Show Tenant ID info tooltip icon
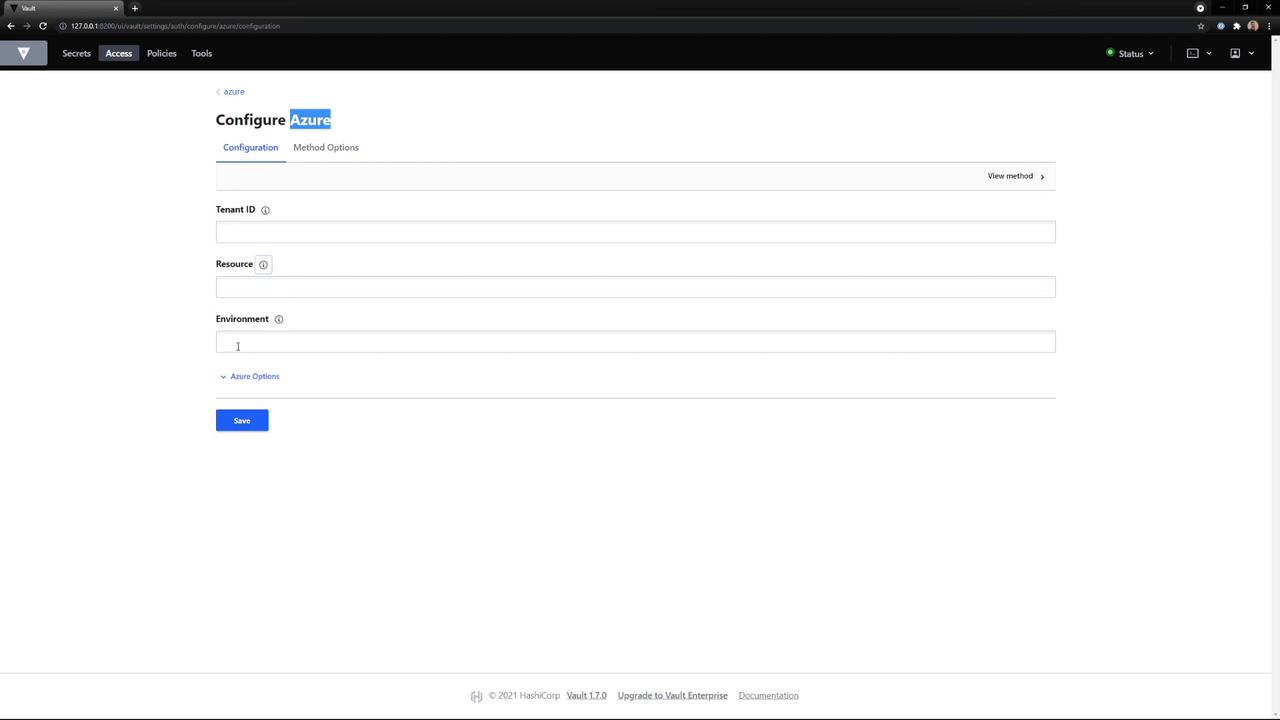The width and height of the screenshot is (1280, 720). click(265, 210)
